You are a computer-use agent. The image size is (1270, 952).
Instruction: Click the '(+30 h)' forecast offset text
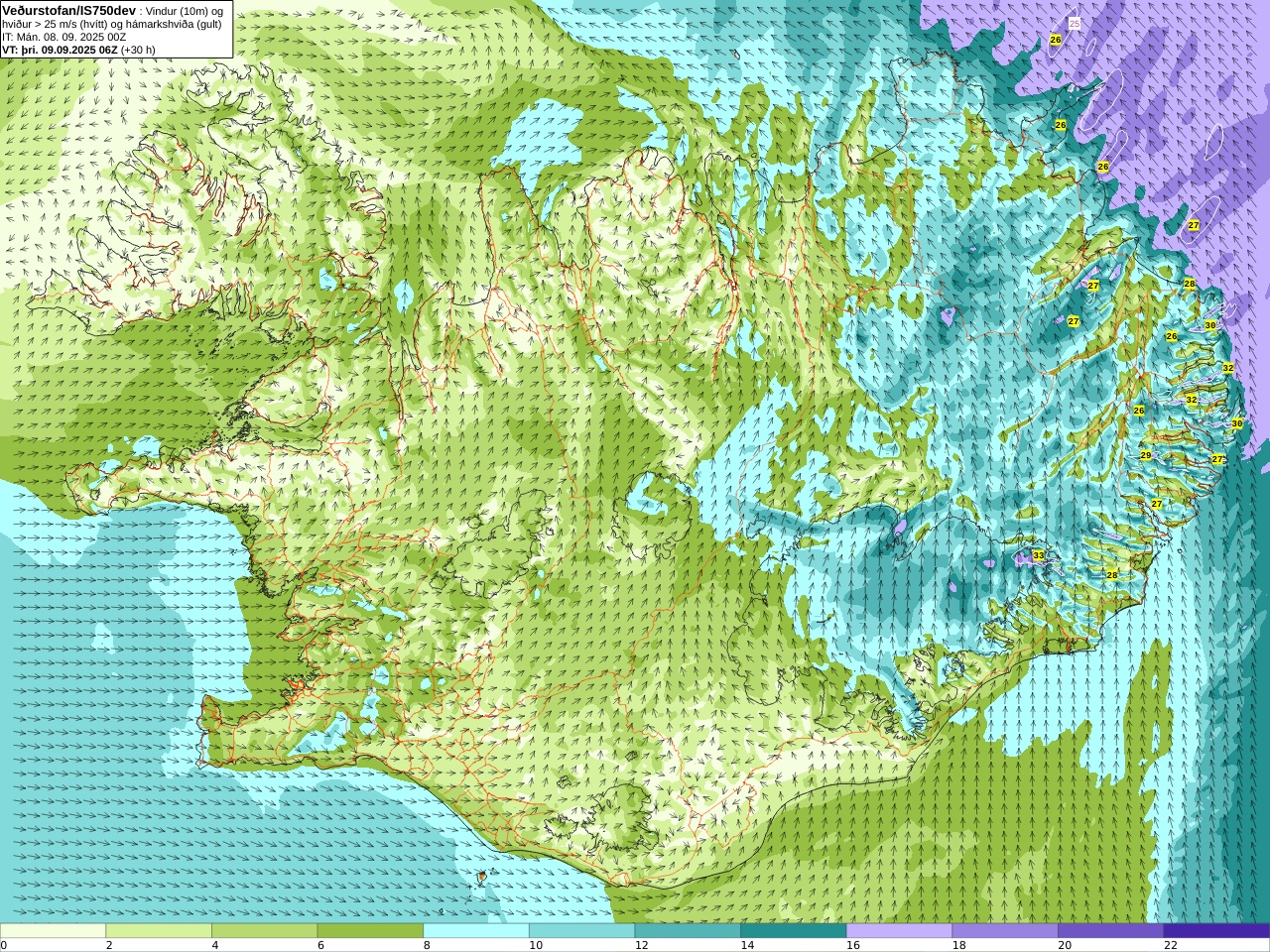(x=138, y=50)
